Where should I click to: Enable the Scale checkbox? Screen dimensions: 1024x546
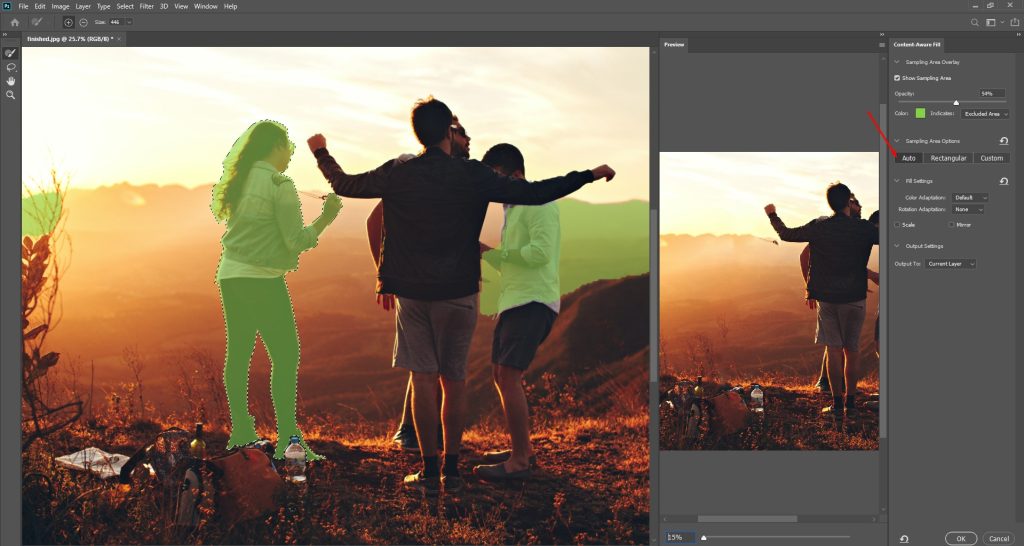(x=897, y=225)
